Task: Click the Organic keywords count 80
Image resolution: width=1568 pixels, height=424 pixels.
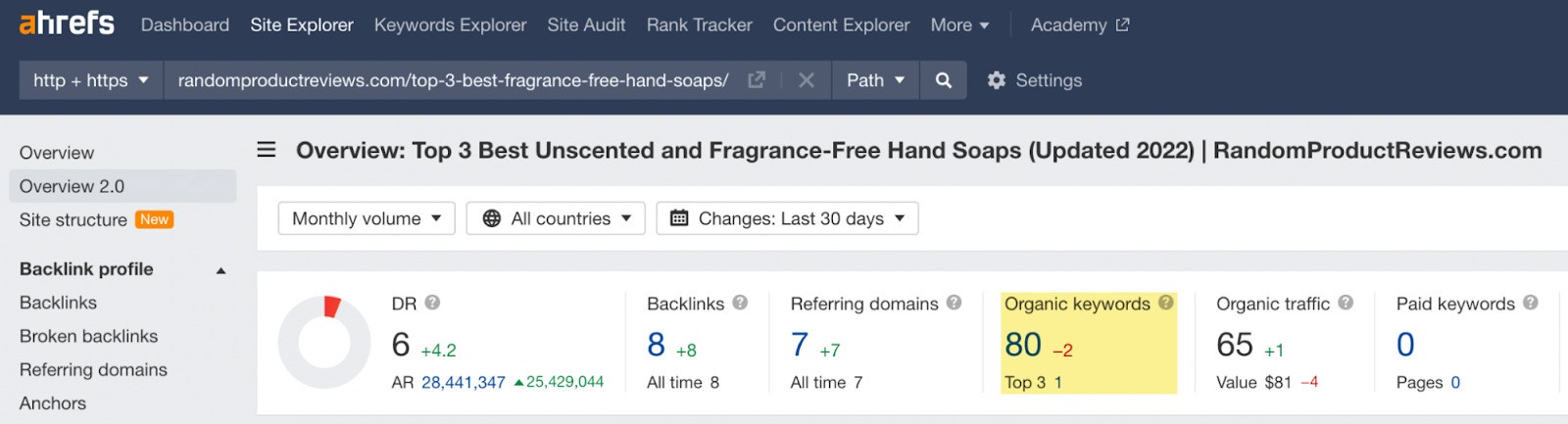Action: pos(1023,345)
